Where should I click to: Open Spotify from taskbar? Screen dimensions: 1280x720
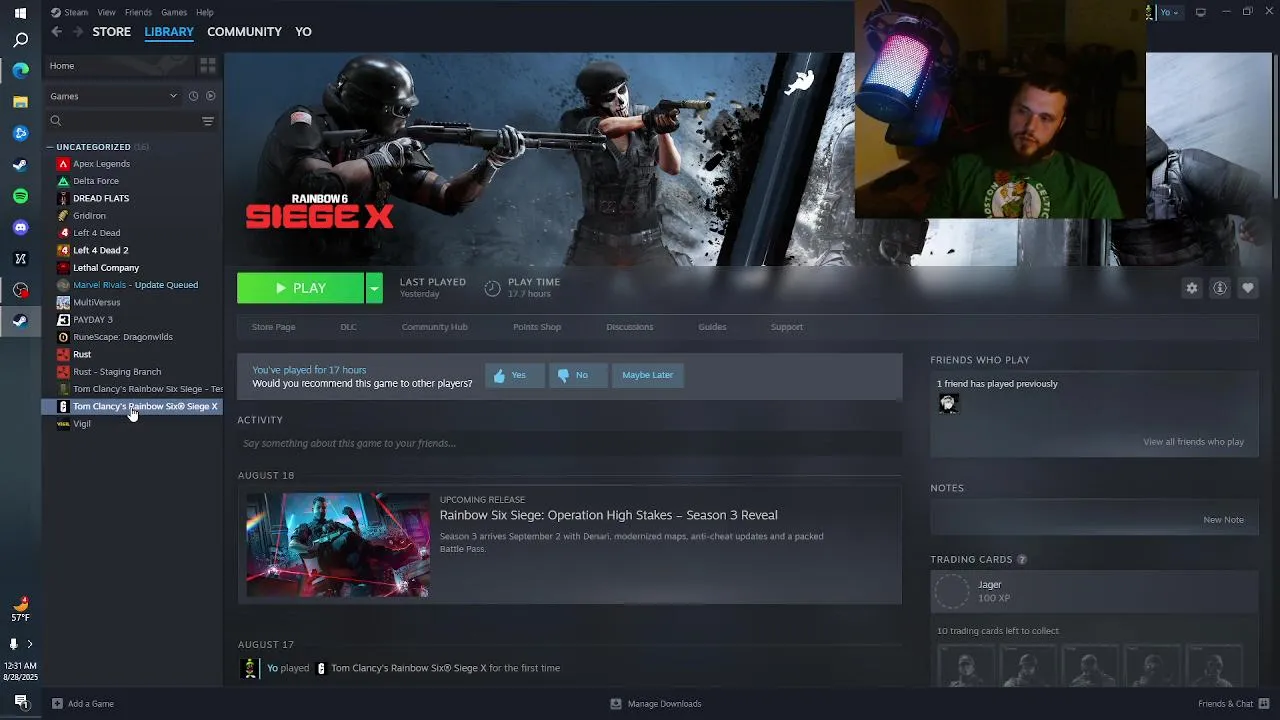(20, 196)
